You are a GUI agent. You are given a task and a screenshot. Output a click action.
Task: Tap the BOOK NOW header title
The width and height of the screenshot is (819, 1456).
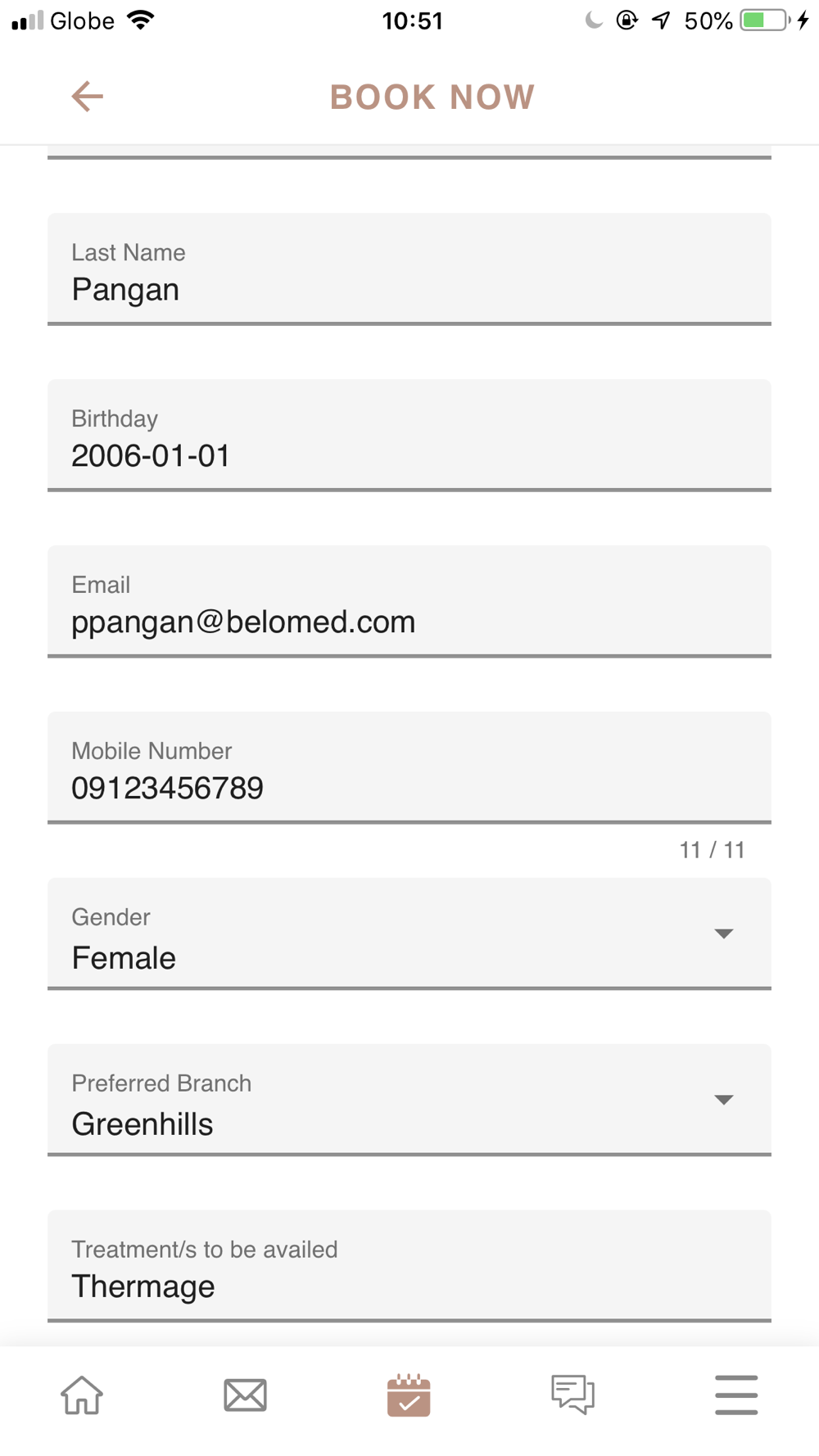click(x=432, y=97)
